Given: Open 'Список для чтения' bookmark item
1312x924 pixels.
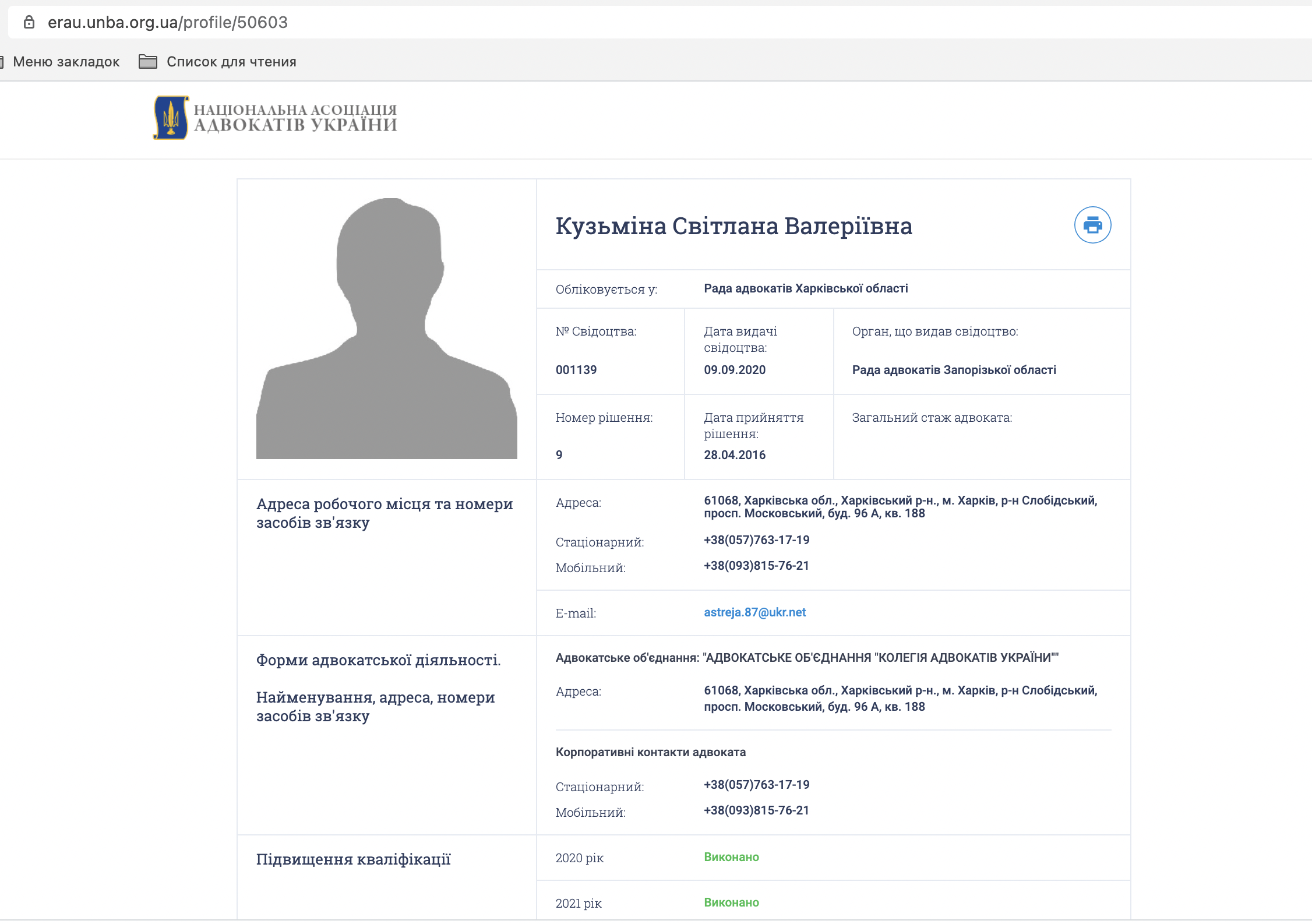Looking at the screenshot, I should click(x=231, y=62).
